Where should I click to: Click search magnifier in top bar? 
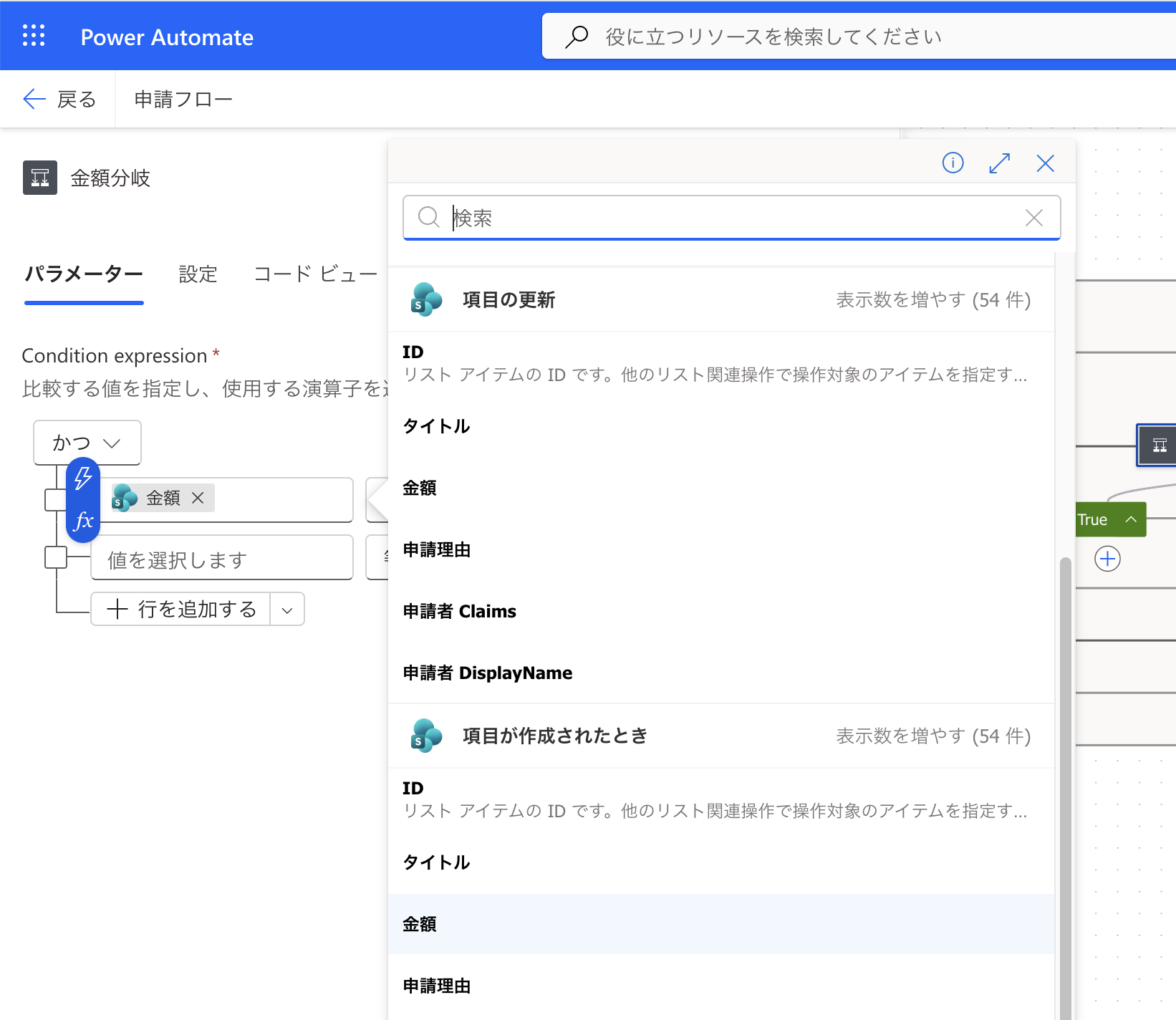click(577, 37)
